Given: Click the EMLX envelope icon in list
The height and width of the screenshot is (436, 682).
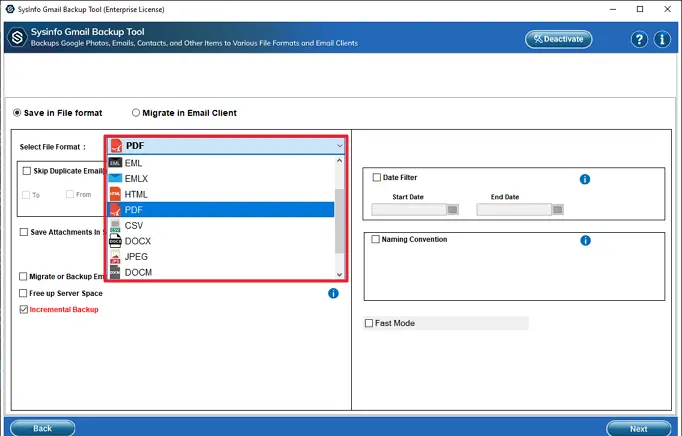Looking at the screenshot, I should point(115,178).
